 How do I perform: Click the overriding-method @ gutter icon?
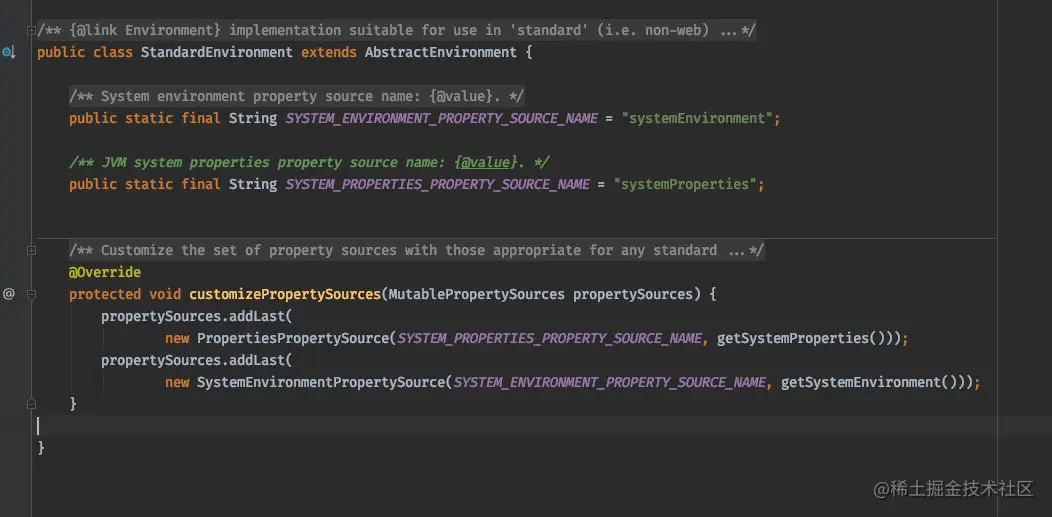tap(8, 294)
